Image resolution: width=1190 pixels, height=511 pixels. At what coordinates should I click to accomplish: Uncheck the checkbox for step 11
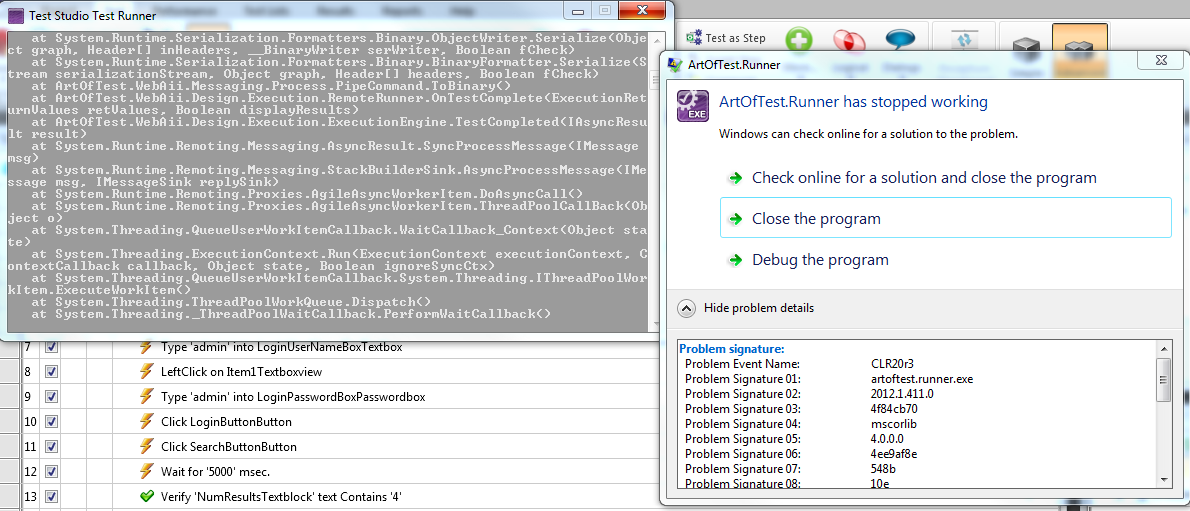tap(52, 446)
